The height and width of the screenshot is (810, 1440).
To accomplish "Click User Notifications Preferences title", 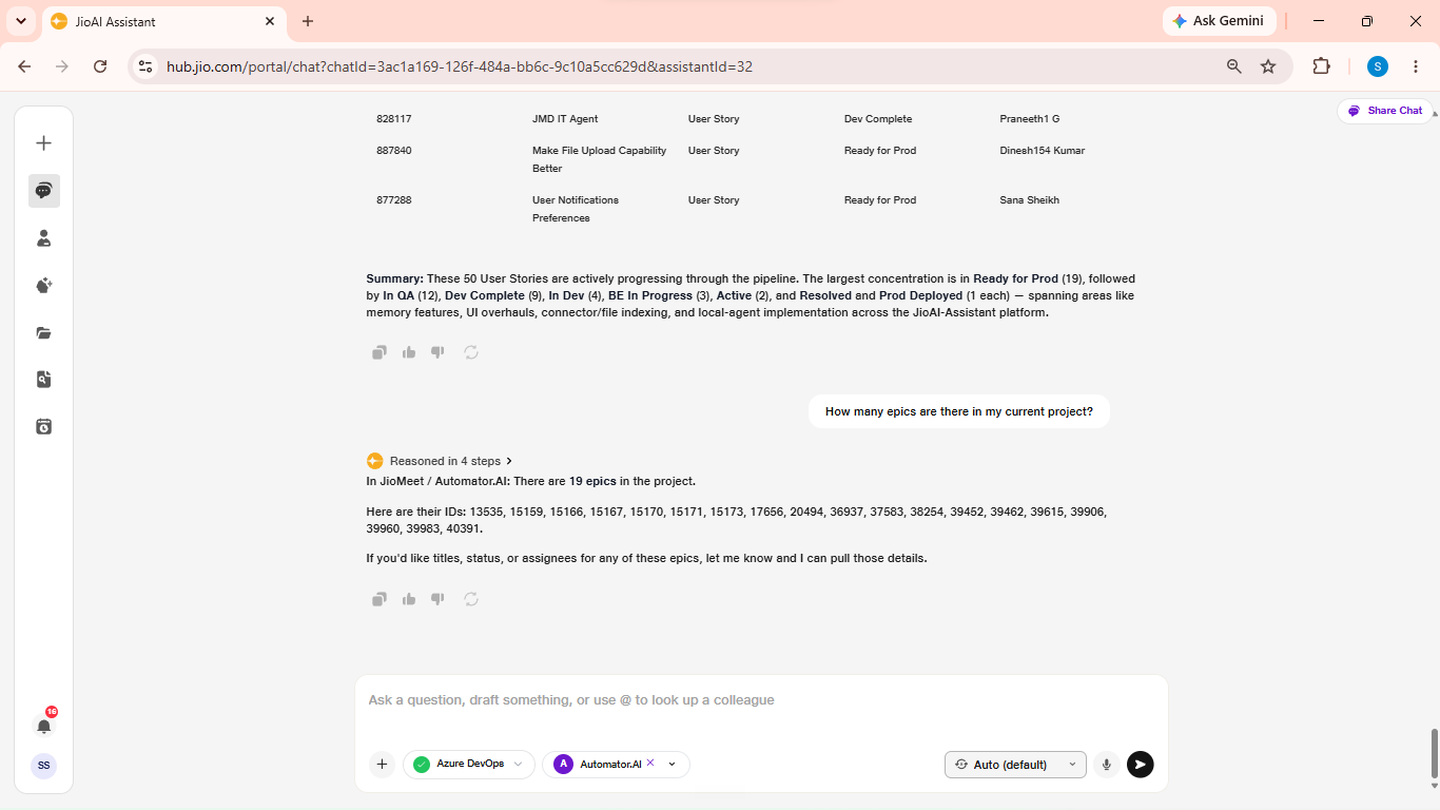I will pyautogui.click(x=575, y=209).
